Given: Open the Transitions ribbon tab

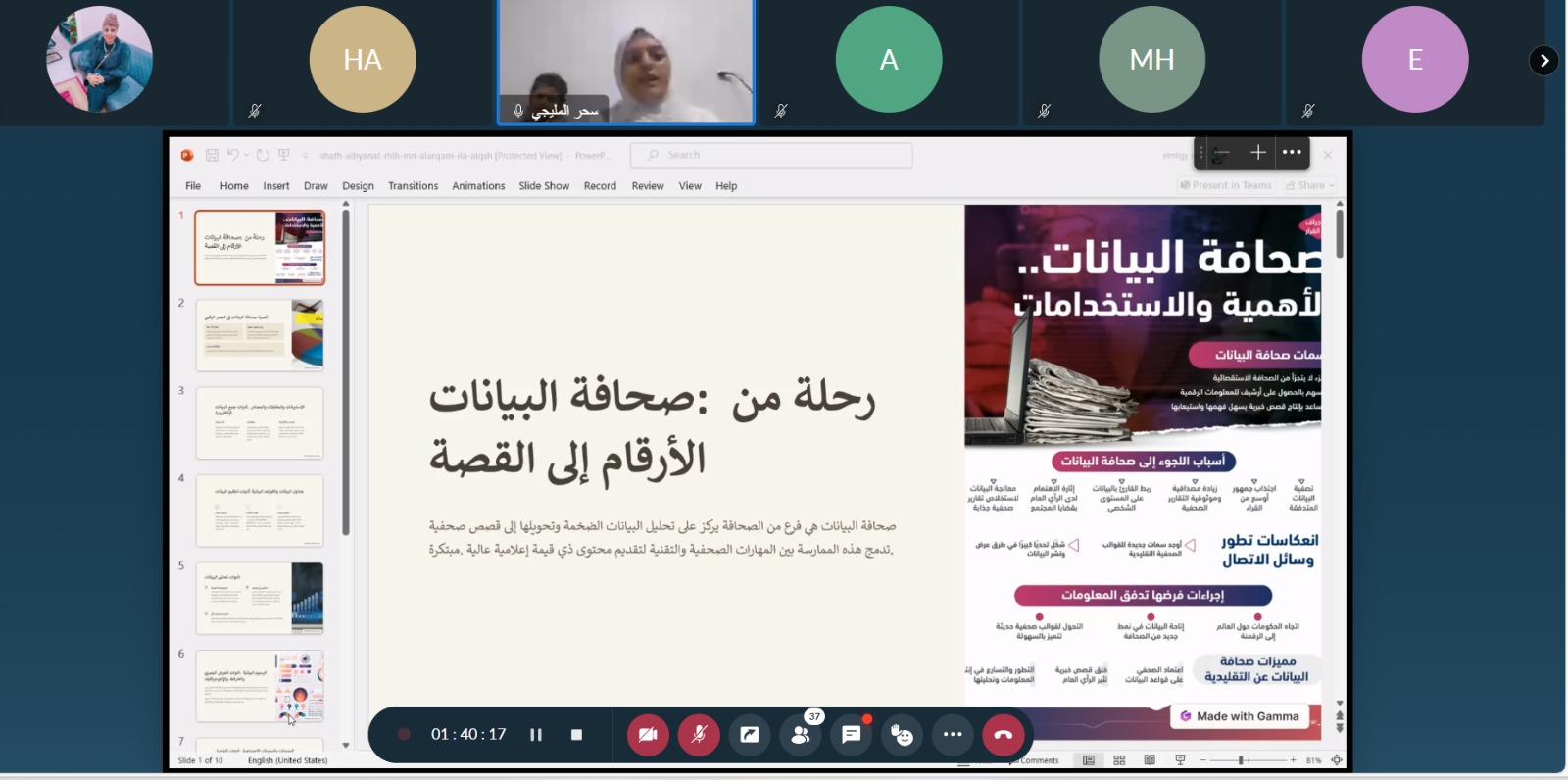Looking at the screenshot, I should point(413,186).
